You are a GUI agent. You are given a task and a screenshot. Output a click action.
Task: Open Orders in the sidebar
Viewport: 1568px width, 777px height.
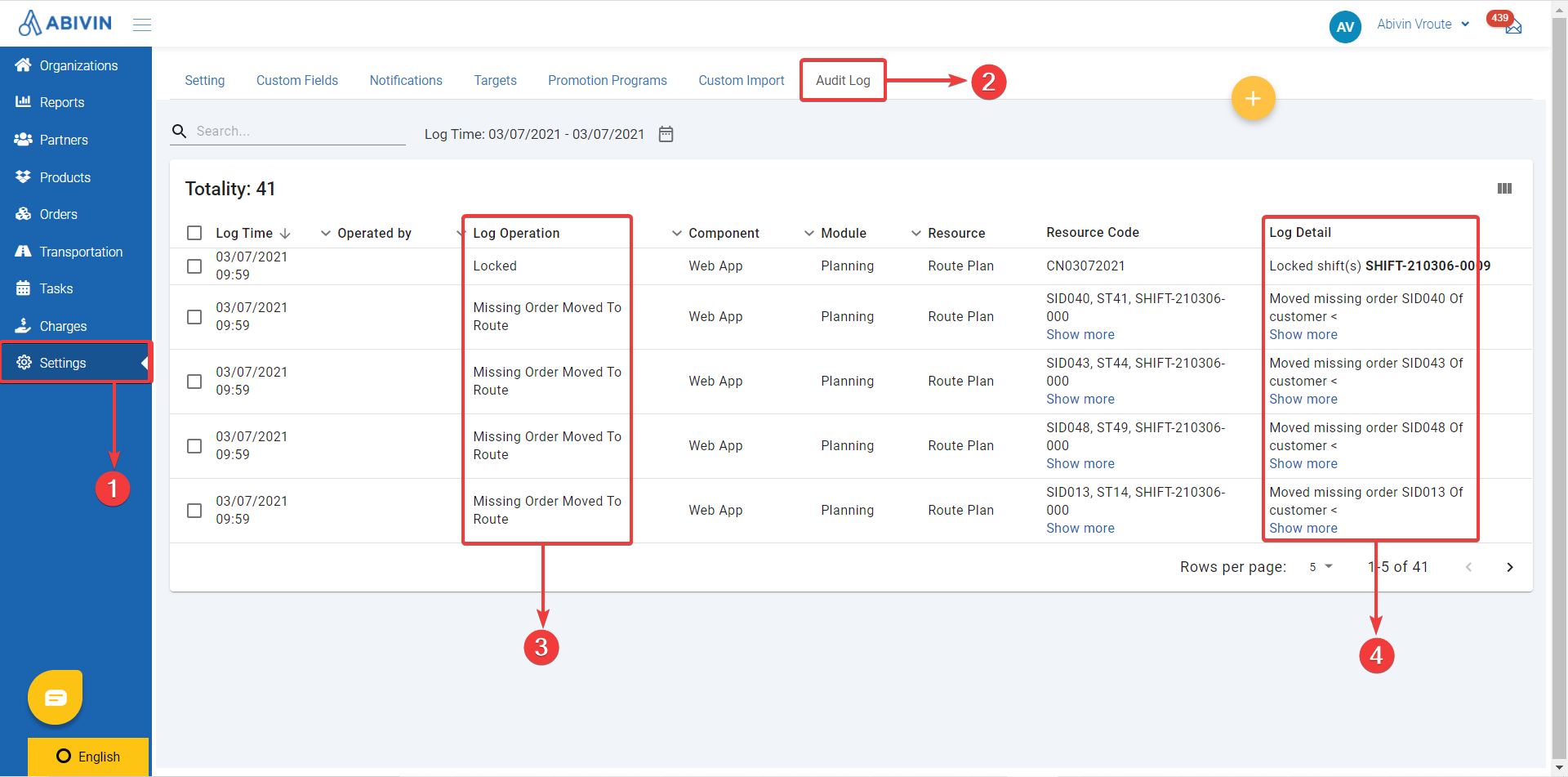pos(76,214)
